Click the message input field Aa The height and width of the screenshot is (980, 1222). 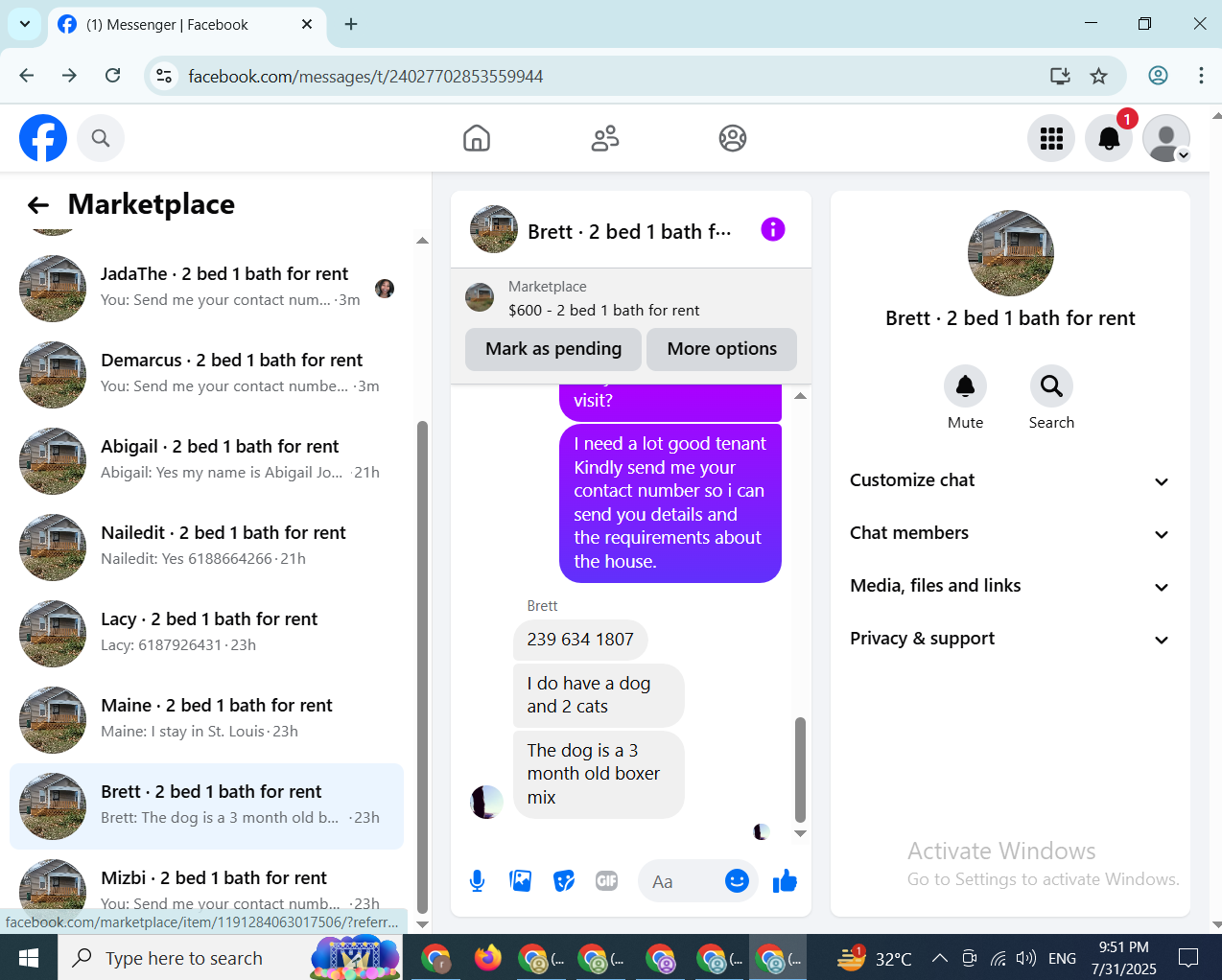(683, 881)
